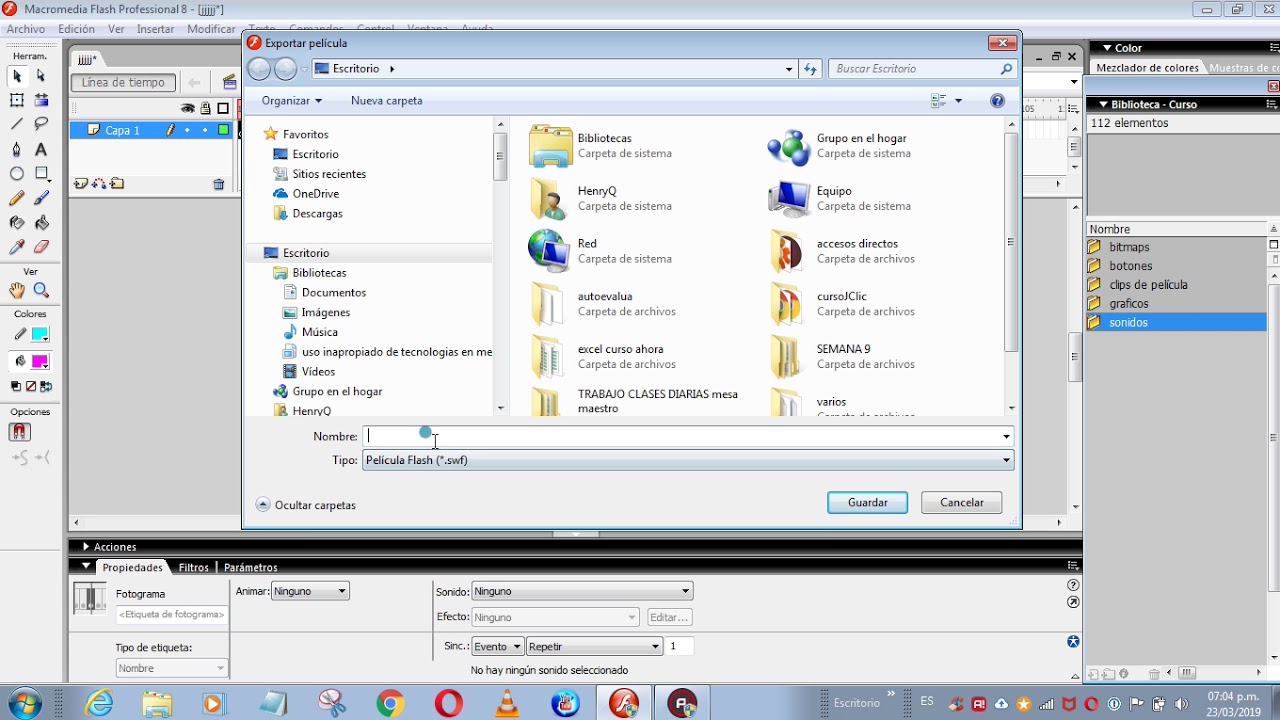Select the Oval tool
This screenshot has width=1280, height=720.
(17, 173)
